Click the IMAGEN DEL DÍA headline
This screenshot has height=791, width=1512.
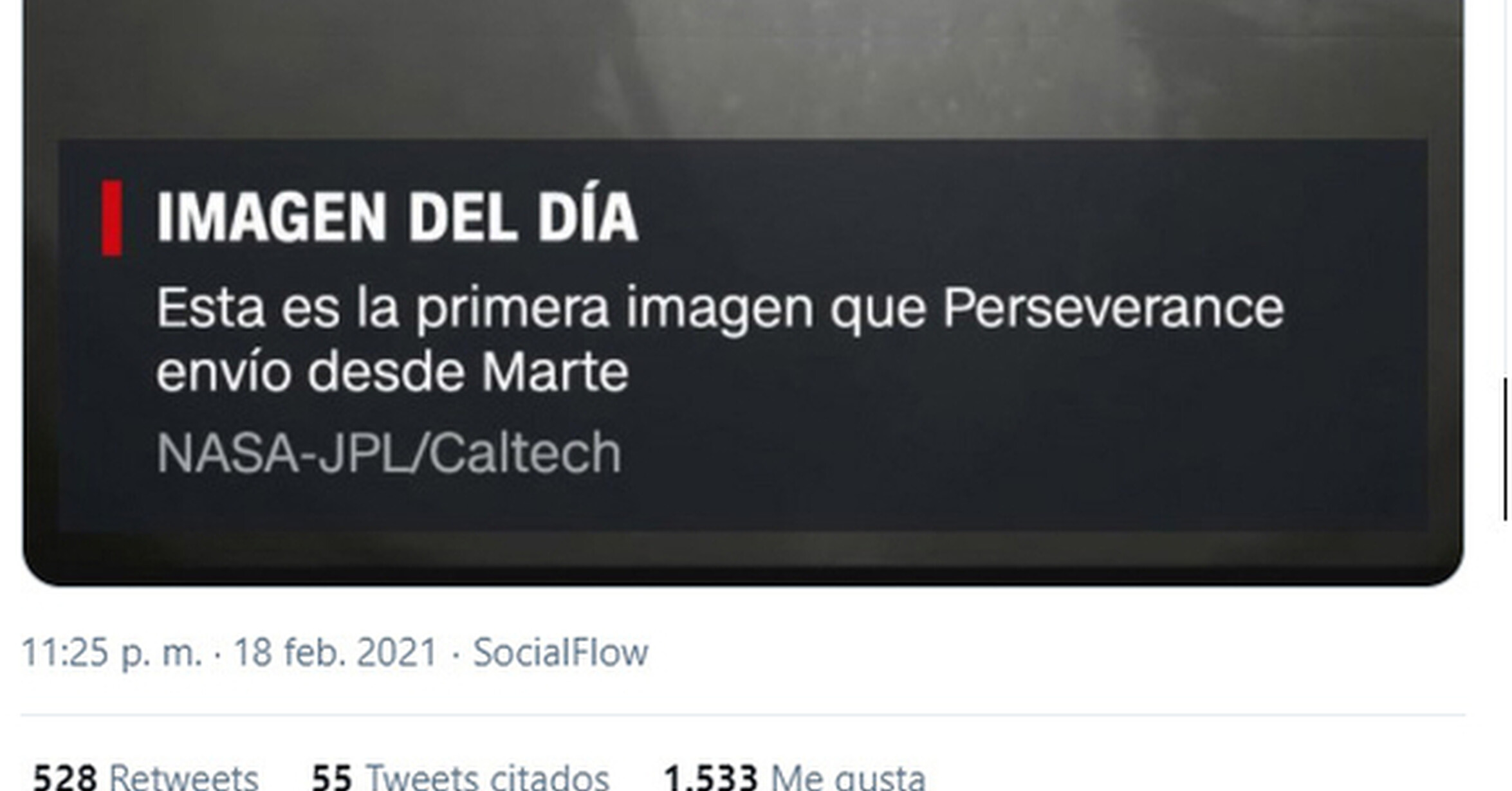click(397, 217)
